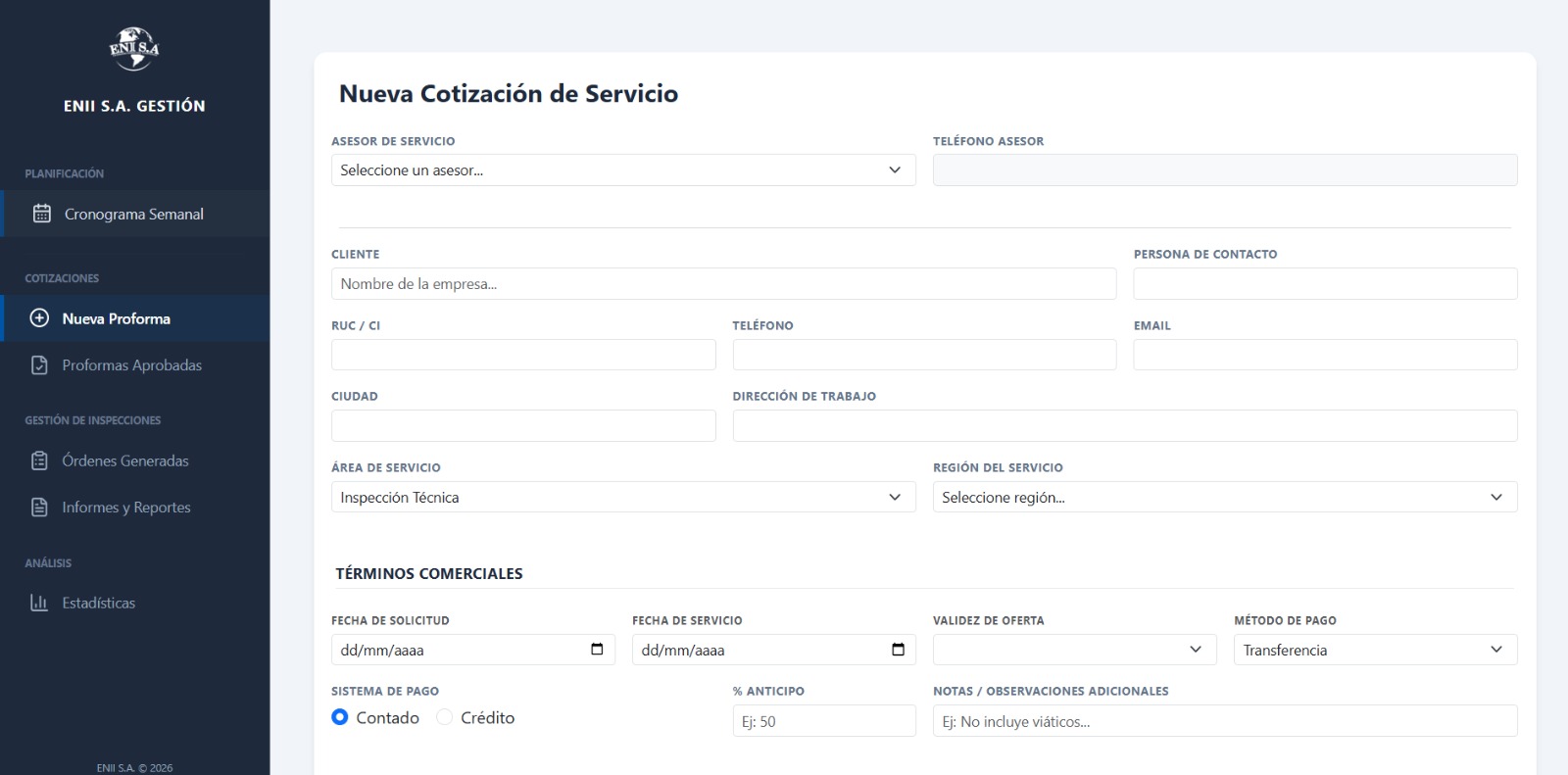The width and height of the screenshot is (1568, 775).
Task: Open the Región del Servicio dropdown
Action: pos(1225,498)
